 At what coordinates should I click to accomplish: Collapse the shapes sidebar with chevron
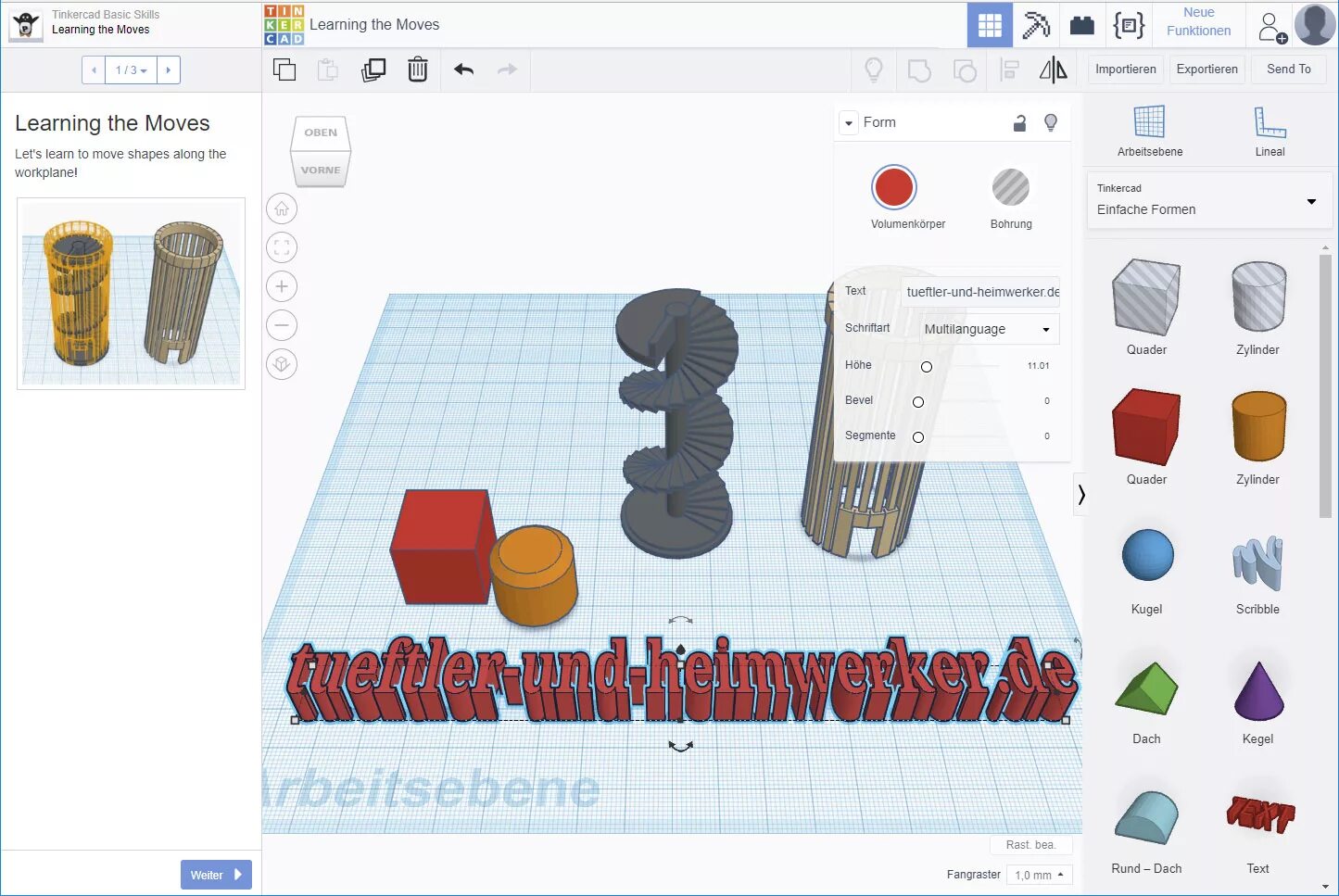1080,495
